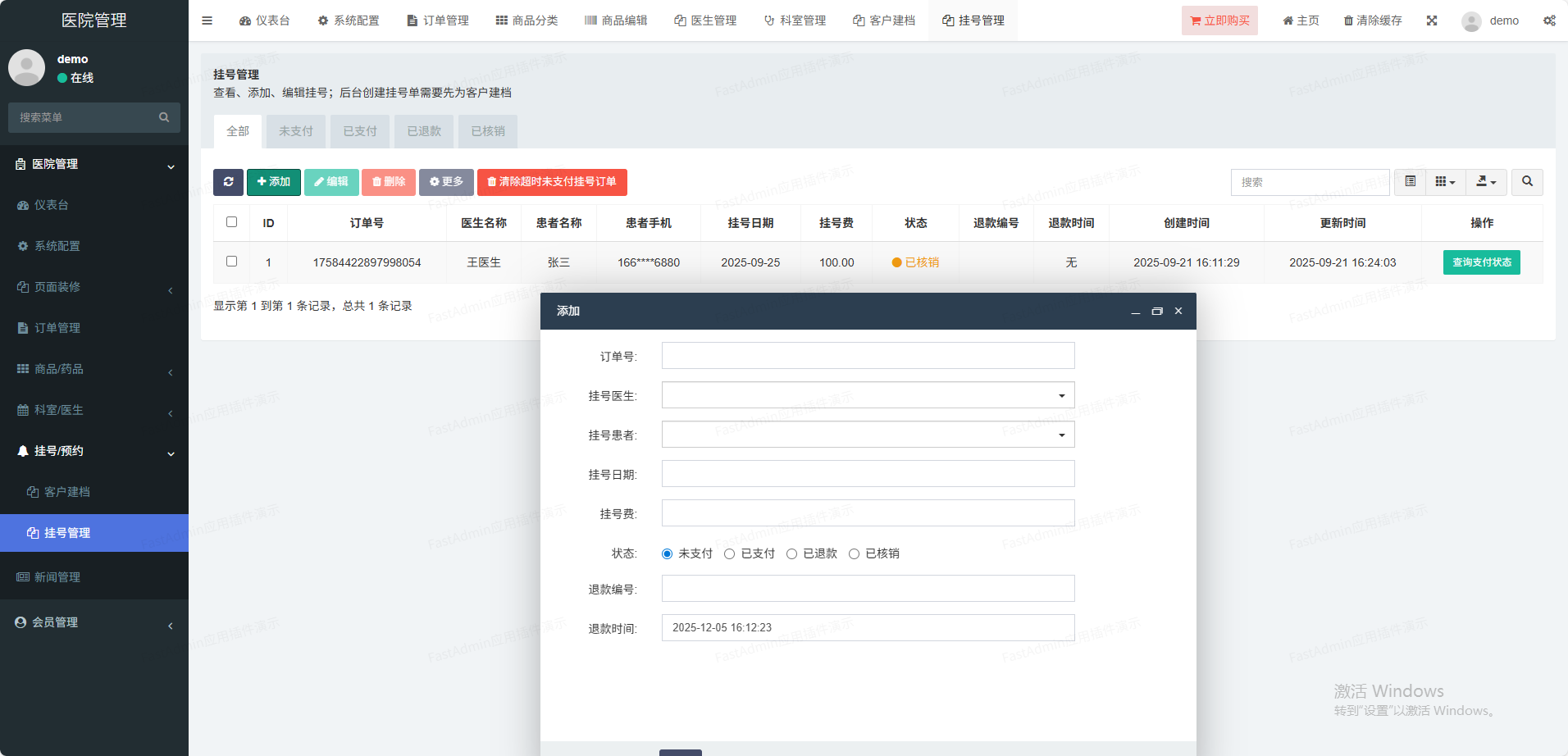Maximize the 添加 dialog window
Viewport: 1568px width, 756px height.
tap(1157, 312)
